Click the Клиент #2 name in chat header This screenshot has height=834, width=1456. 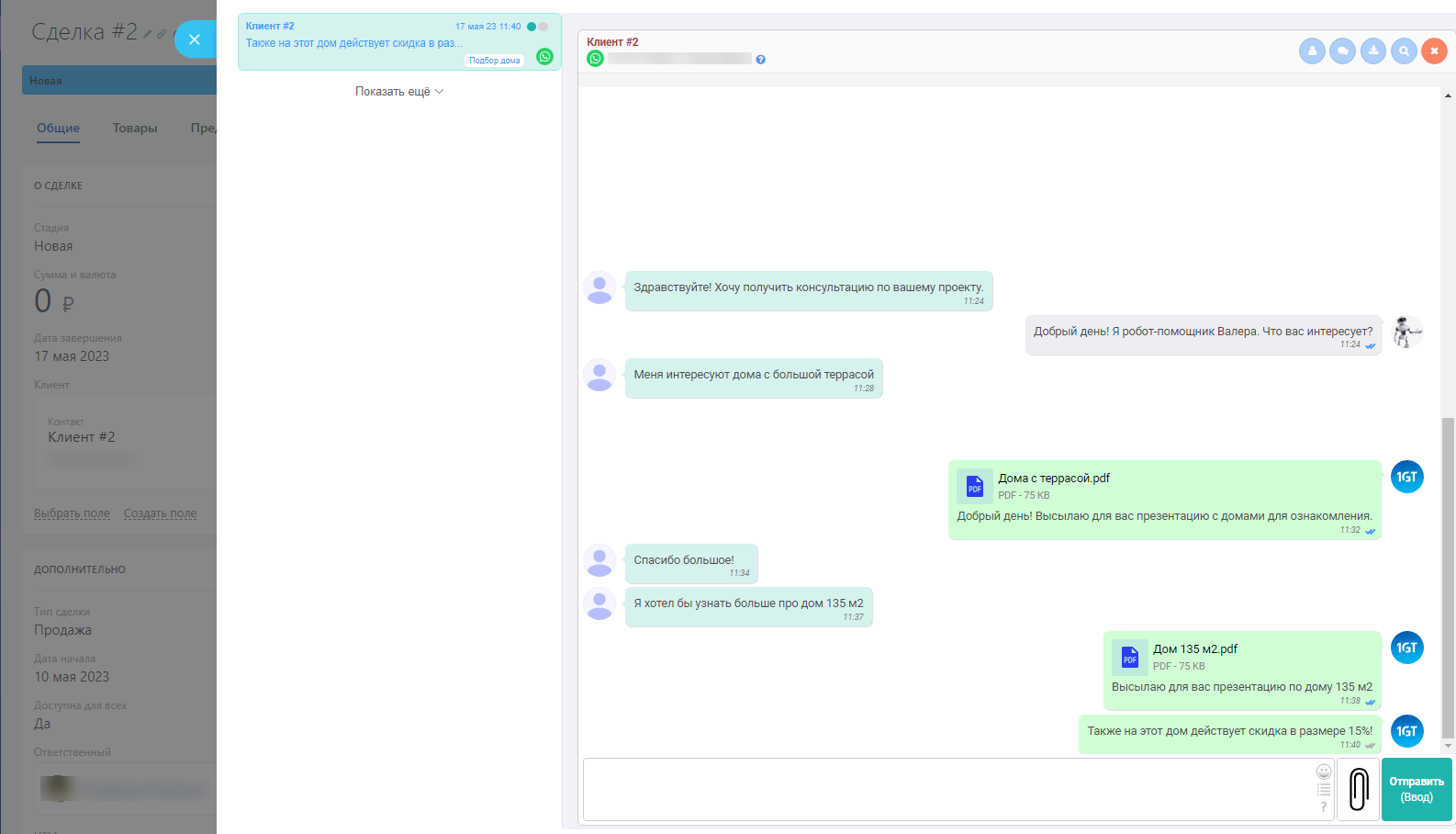tap(612, 42)
